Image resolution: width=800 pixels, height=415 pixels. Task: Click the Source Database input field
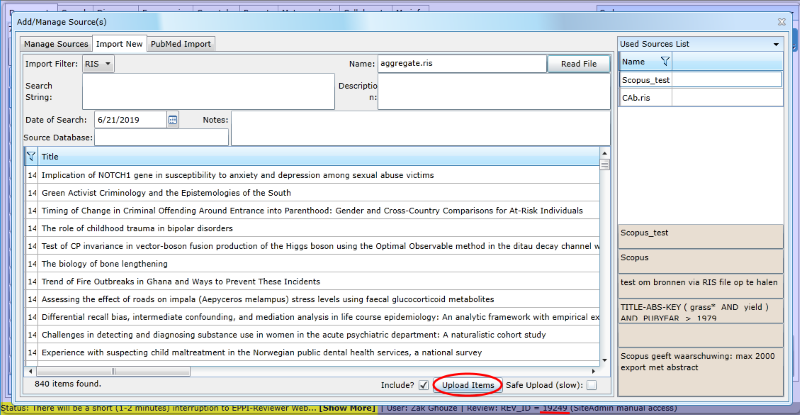tap(161, 137)
